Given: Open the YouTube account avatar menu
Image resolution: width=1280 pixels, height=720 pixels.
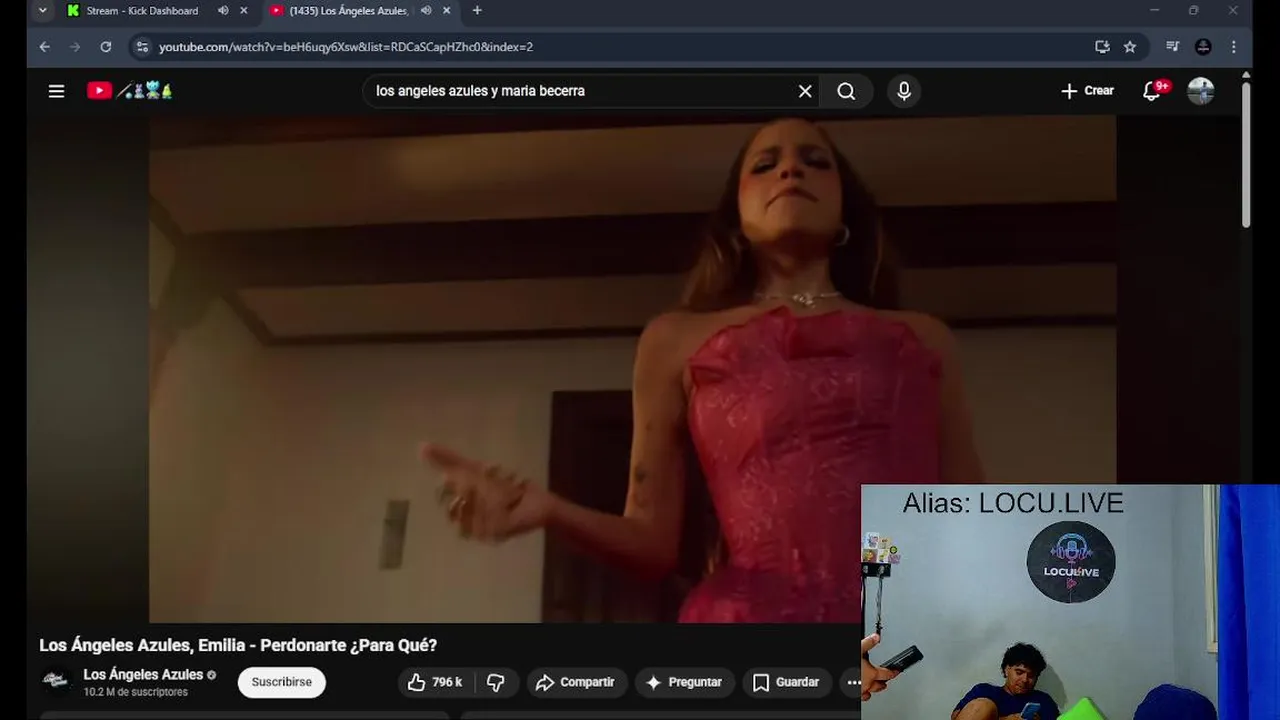Looking at the screenshot, I should click(1201, 91).
